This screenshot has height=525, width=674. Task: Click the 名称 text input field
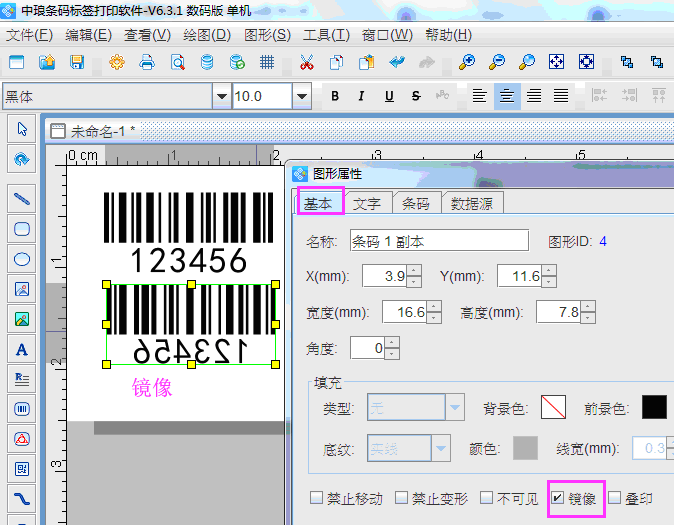[x=438, y=241]
